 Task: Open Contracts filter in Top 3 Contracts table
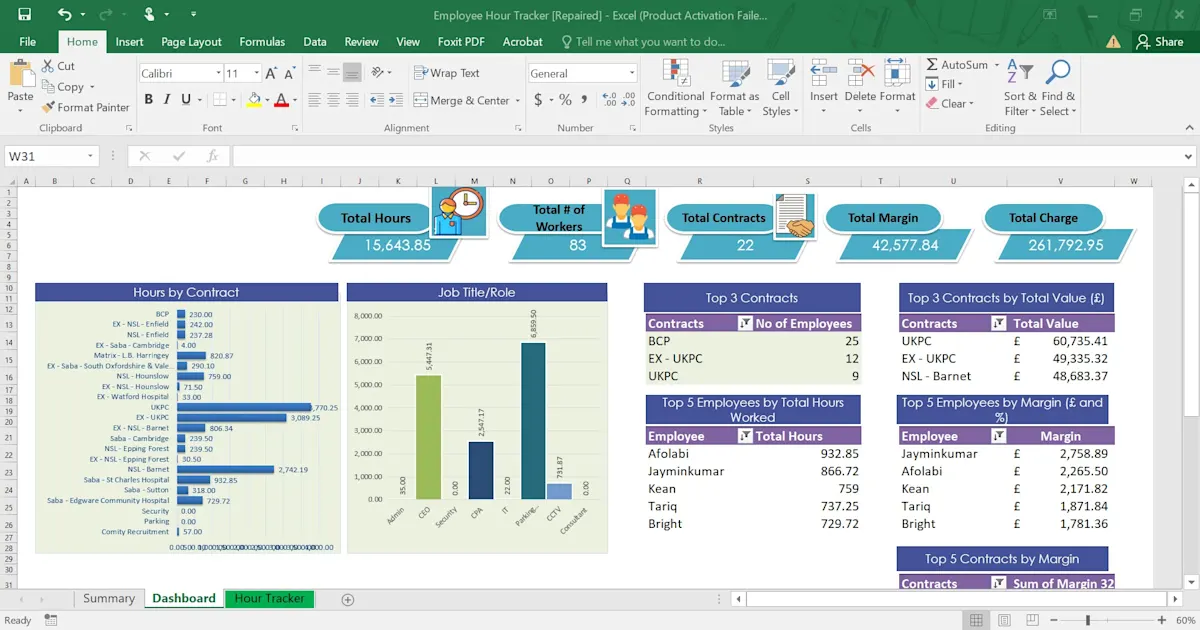coord(744,323)
